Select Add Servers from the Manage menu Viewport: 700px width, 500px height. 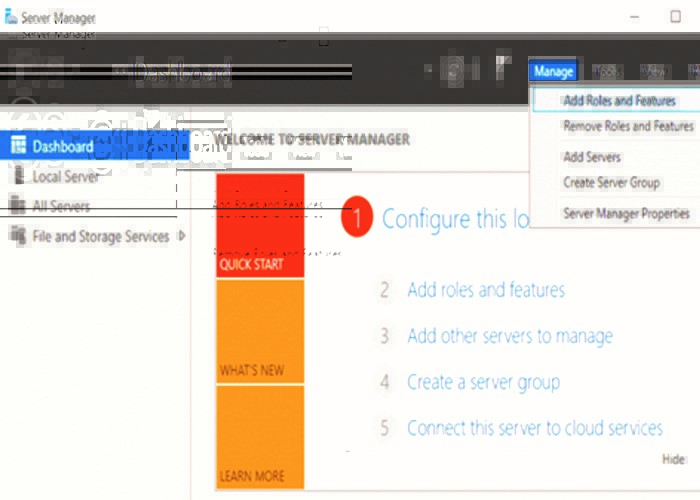[592, 157]
